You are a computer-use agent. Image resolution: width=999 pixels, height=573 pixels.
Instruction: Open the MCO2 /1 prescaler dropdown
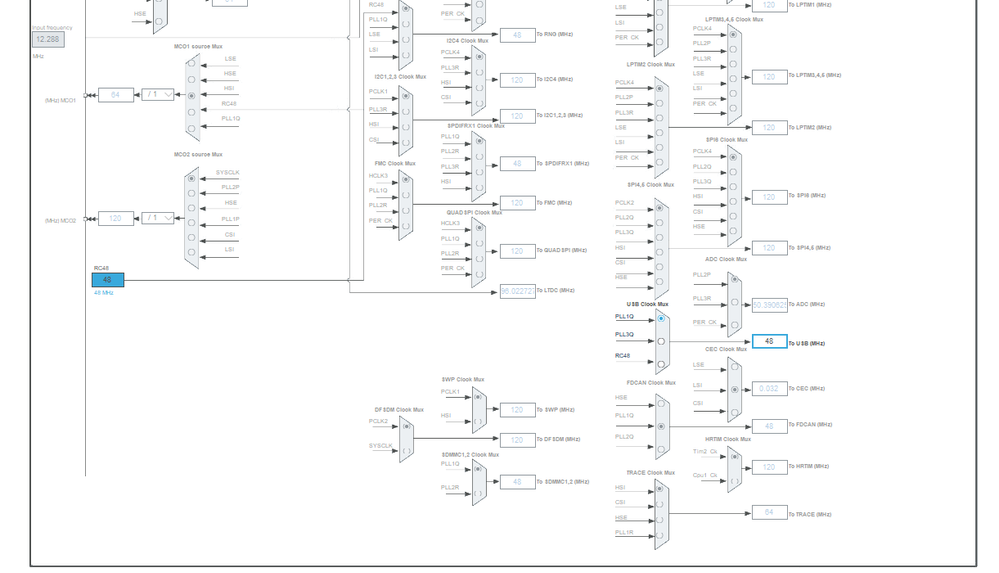[157, 218]
